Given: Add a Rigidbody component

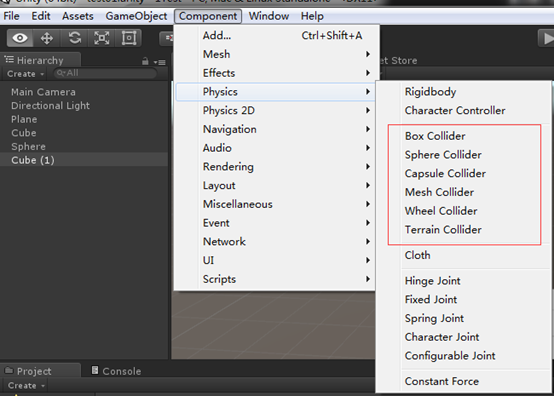Looking at the screenshot, I should click(x=464, y=92).
